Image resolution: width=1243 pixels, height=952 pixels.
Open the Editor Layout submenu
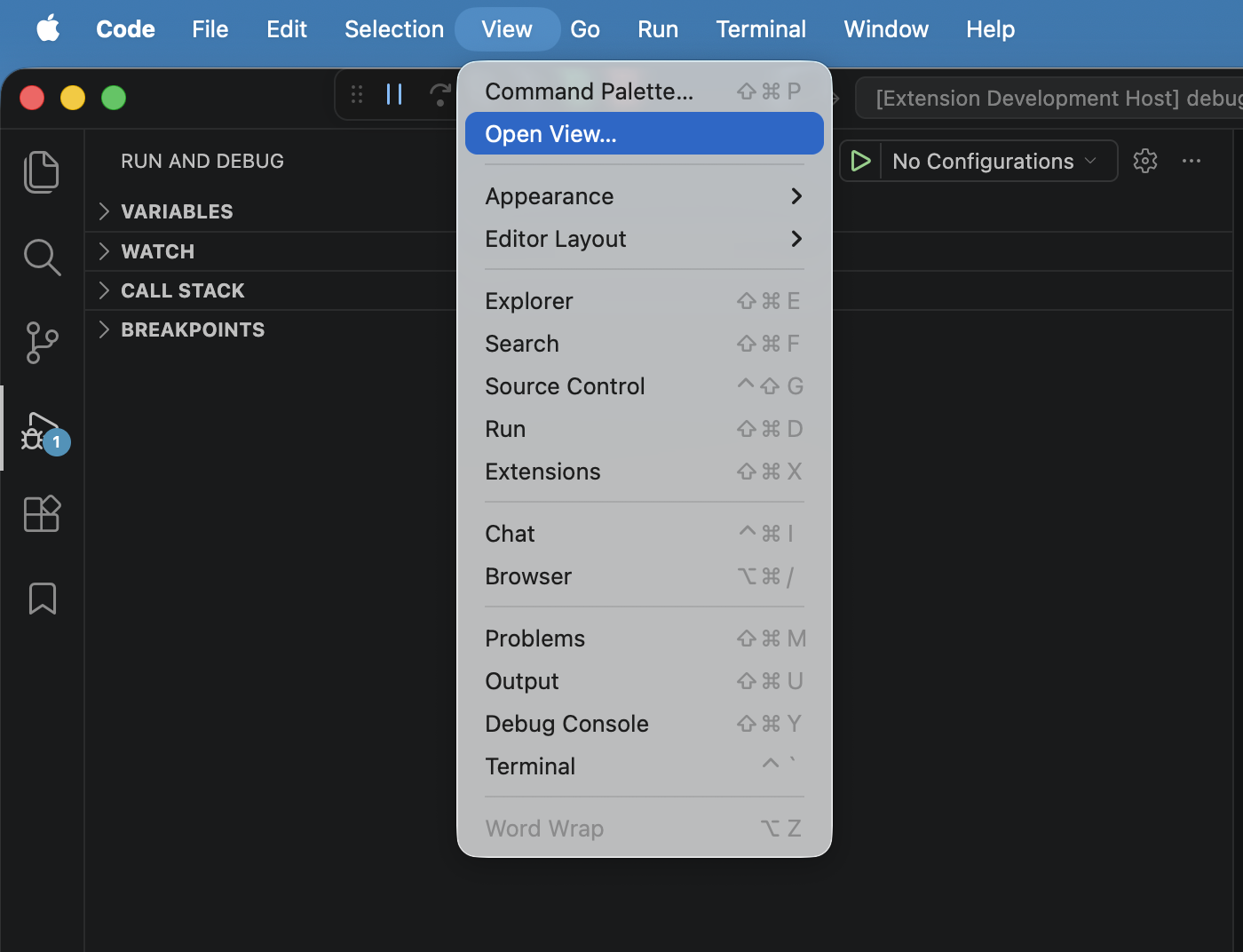click(645, 239)
